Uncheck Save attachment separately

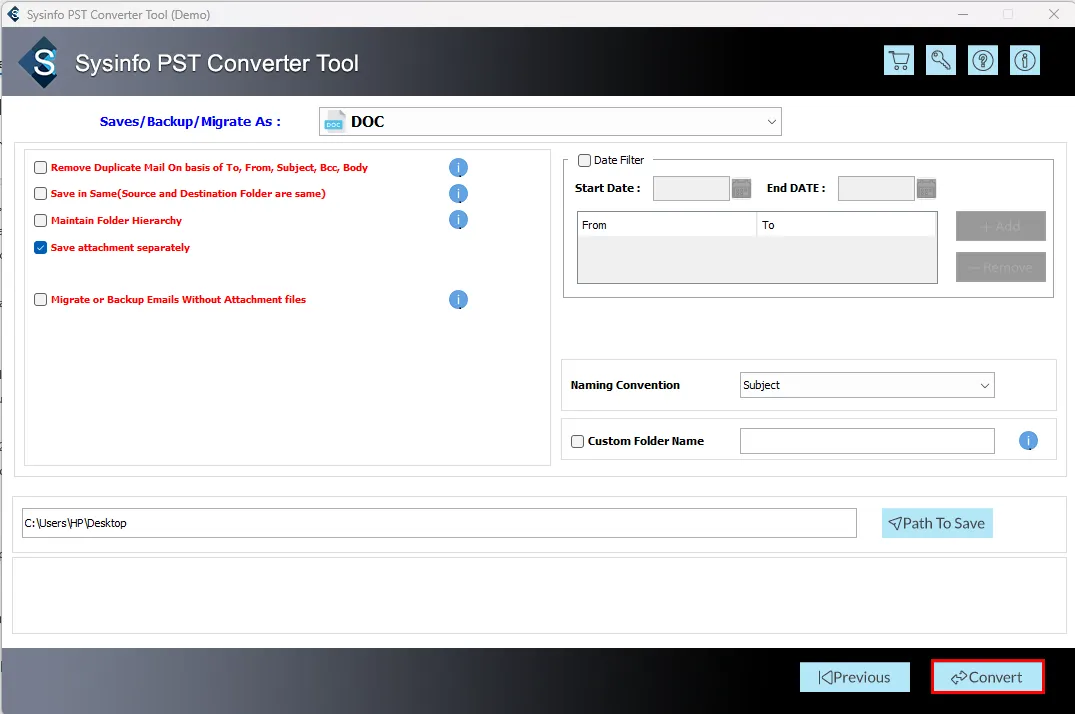[x=41, y=248]
